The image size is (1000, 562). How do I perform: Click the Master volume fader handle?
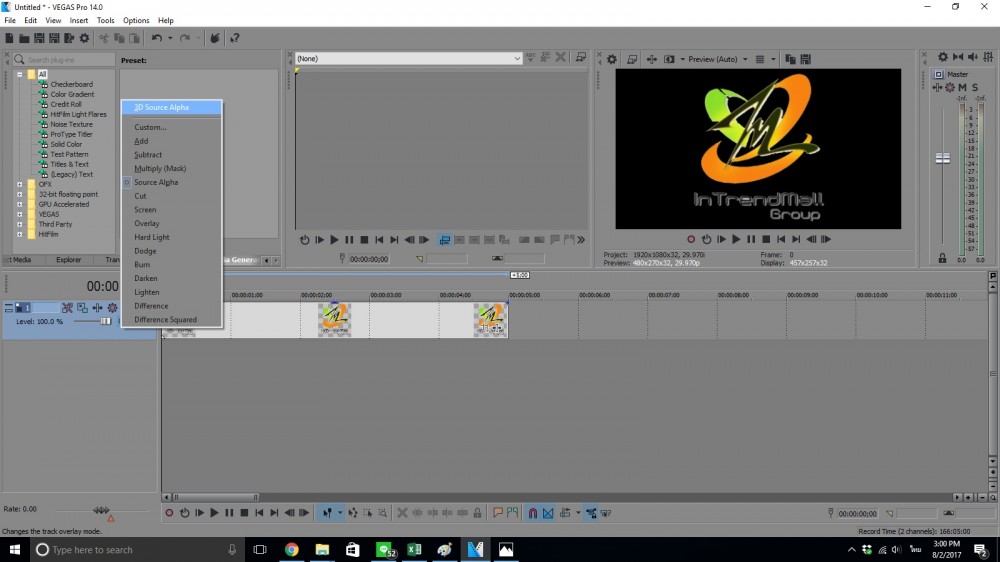tap(943, 158)
